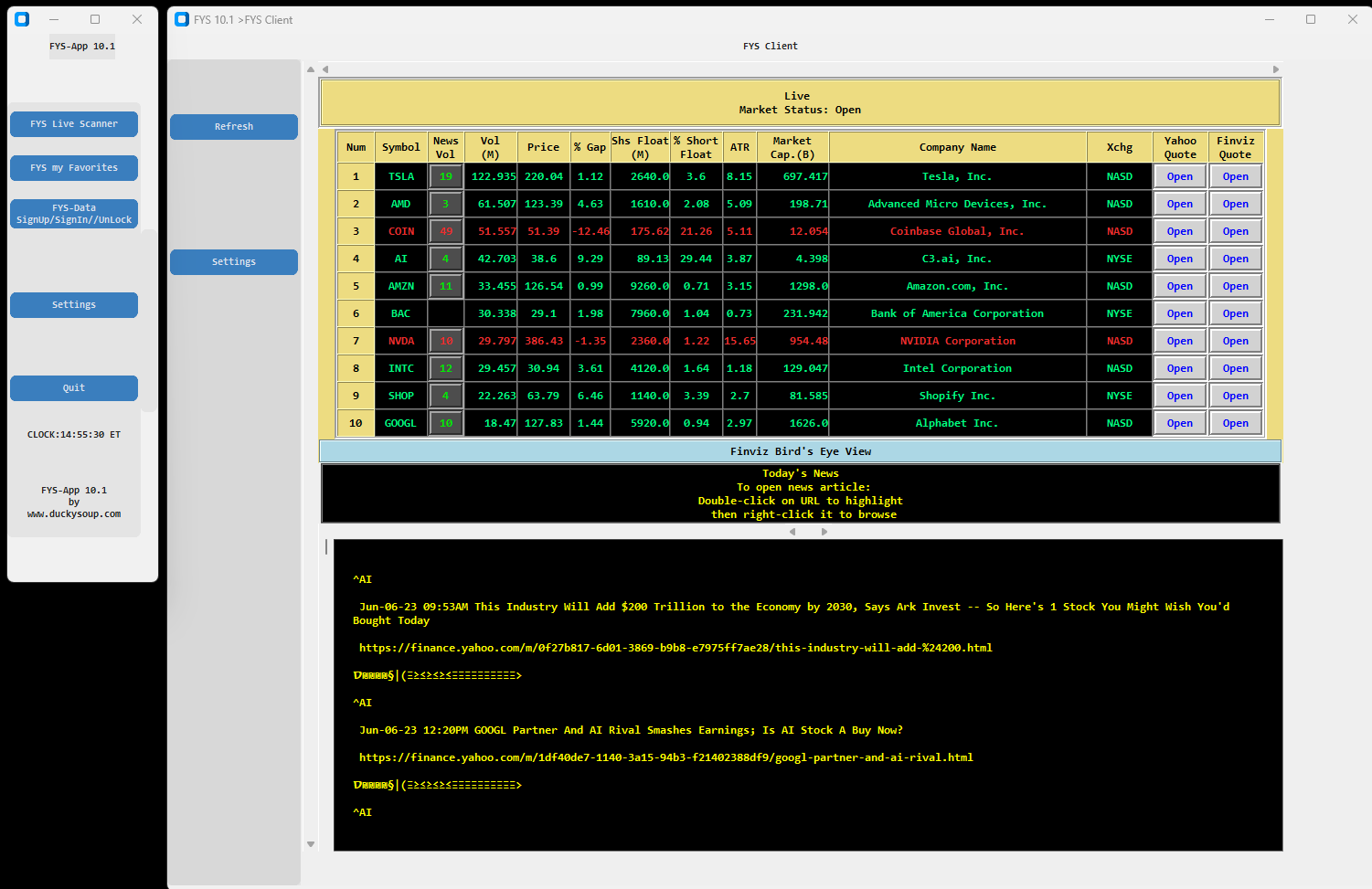Image resolution: width=1372 pixels, height=889 pixels.
Task: Open Finviz quote for TSLA
Action: point(1235,177)
